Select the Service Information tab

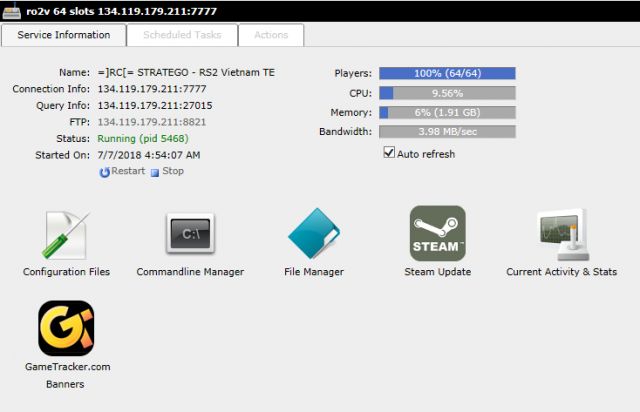tap(64, 35)
